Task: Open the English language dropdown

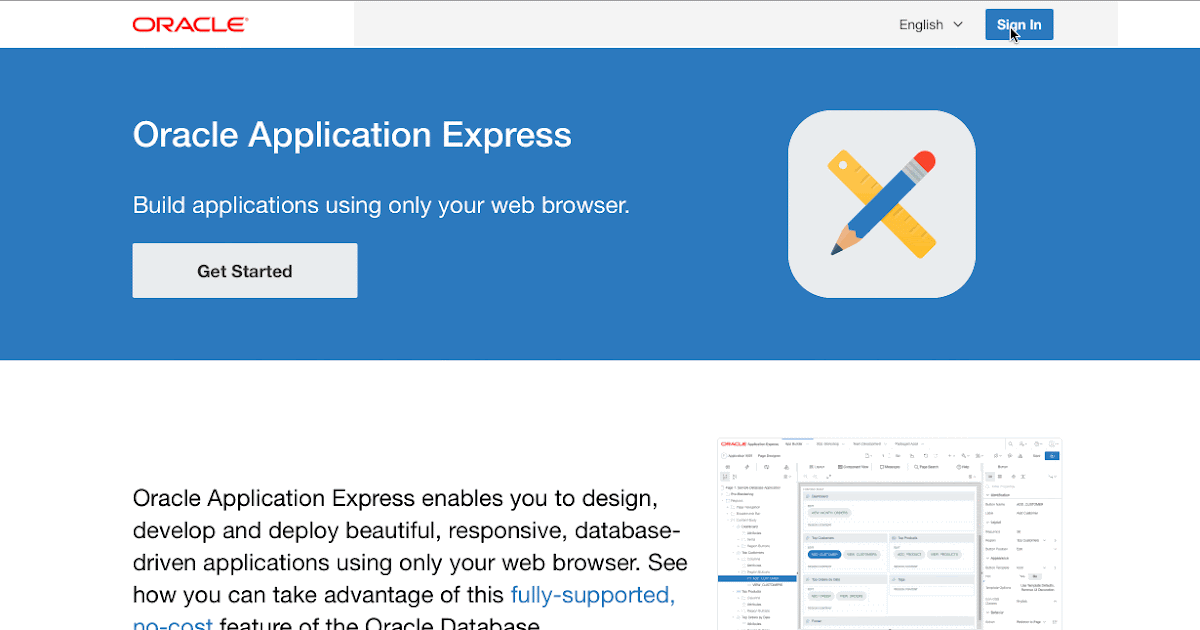Action: point(929,24)
